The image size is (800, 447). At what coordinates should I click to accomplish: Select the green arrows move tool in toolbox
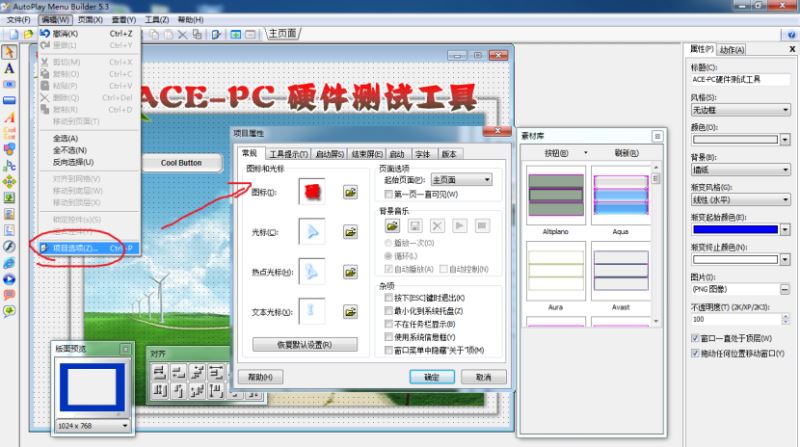9,182
